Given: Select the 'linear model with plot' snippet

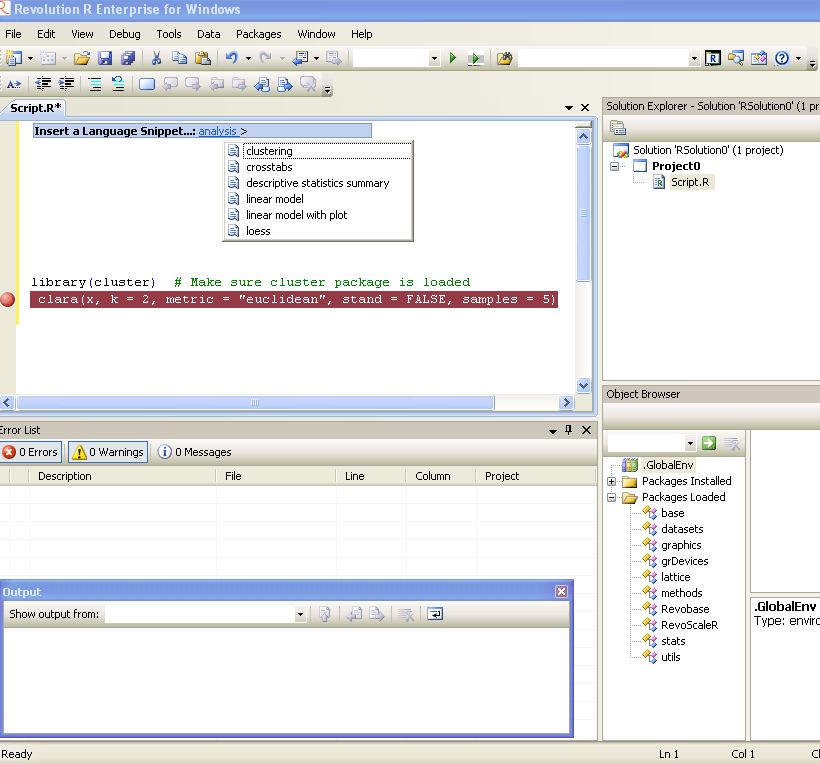Looking at the screenshot, I should pos(296,215).
